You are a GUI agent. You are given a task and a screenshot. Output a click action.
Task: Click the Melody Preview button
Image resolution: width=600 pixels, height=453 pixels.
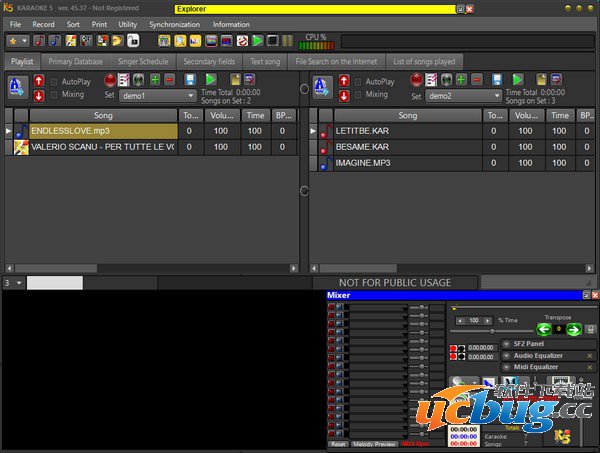pos(373,444)
